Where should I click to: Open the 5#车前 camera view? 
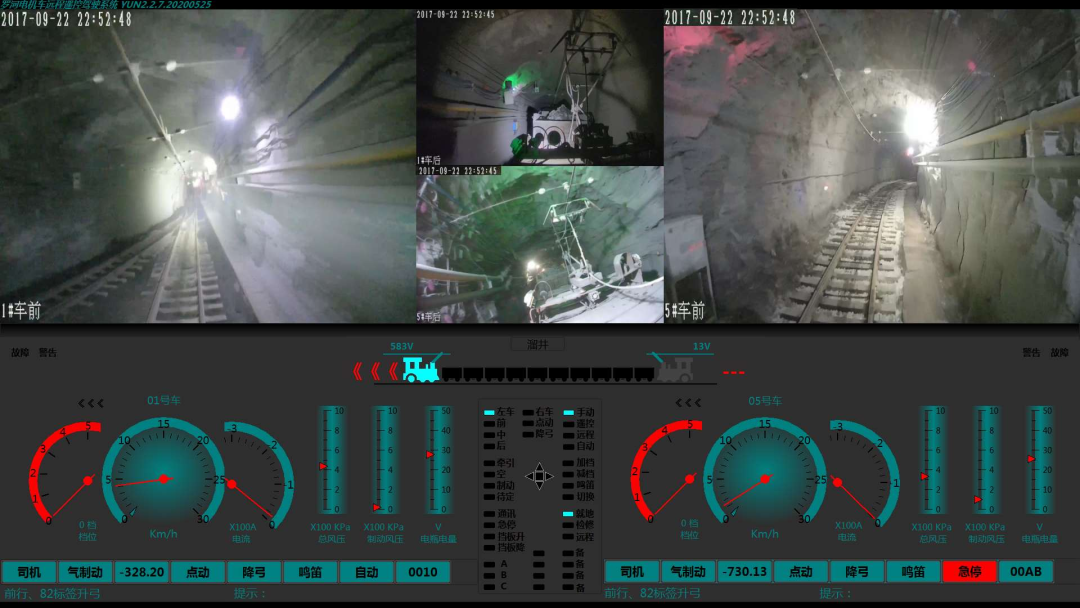[871, 166]
